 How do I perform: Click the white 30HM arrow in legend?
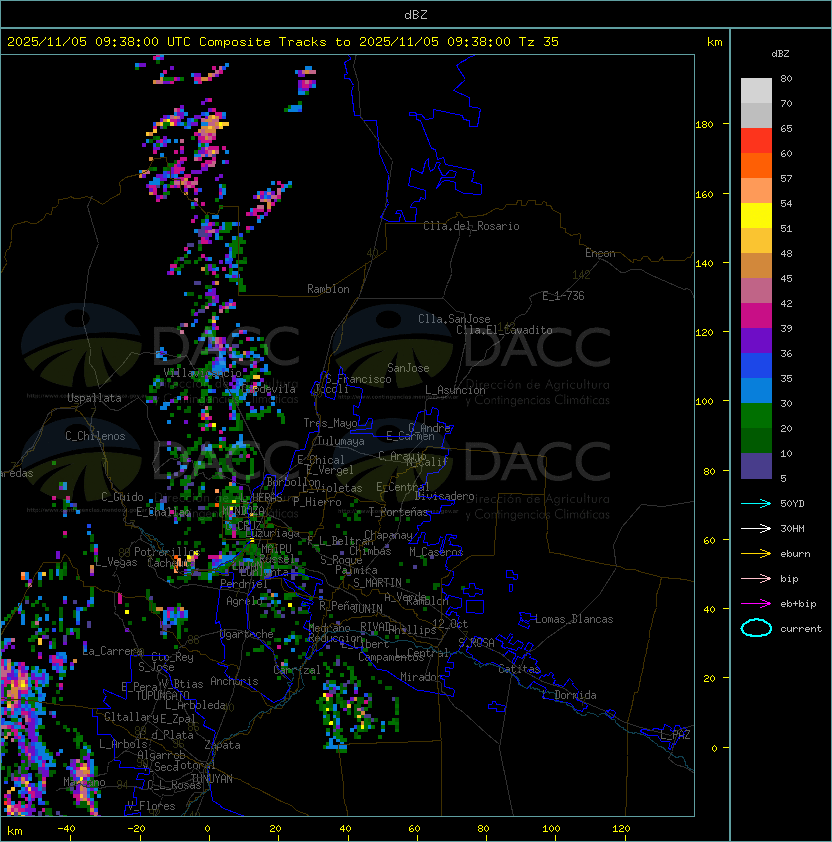point(756,528)
